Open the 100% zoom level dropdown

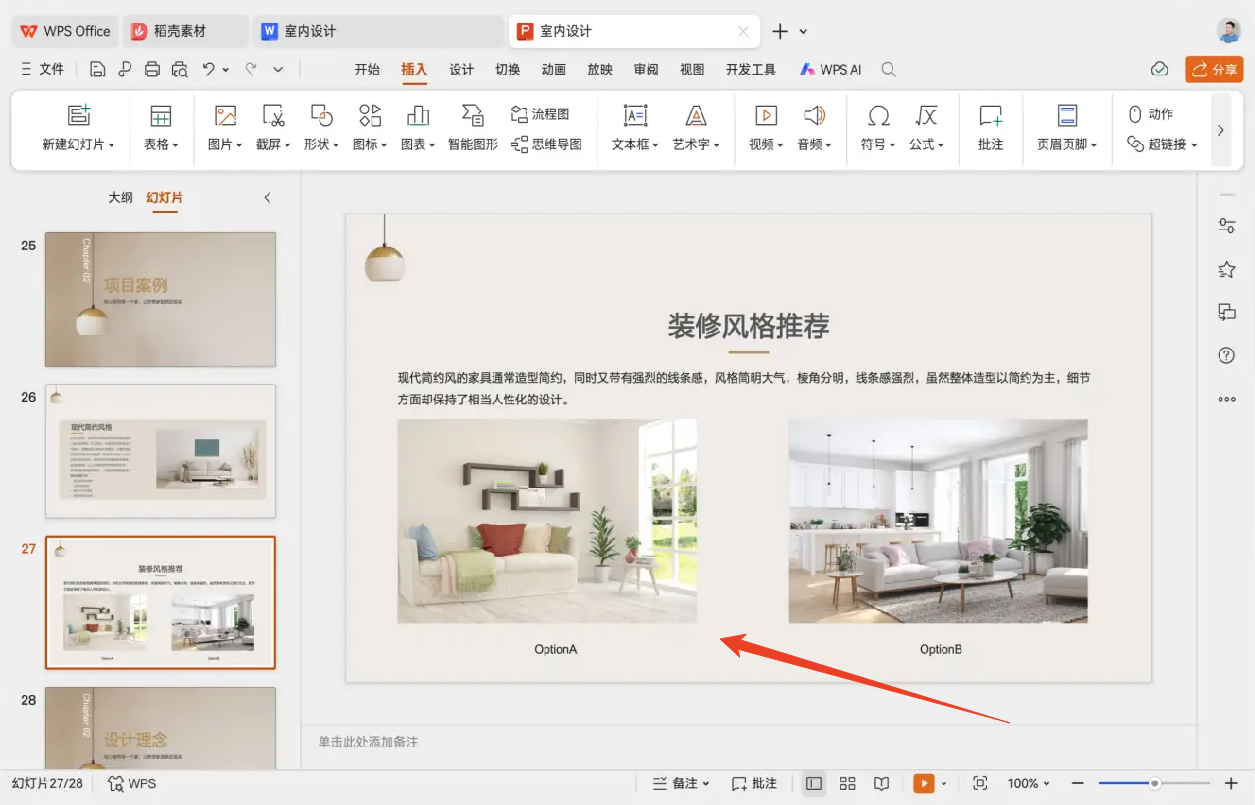click(1029, 783)
